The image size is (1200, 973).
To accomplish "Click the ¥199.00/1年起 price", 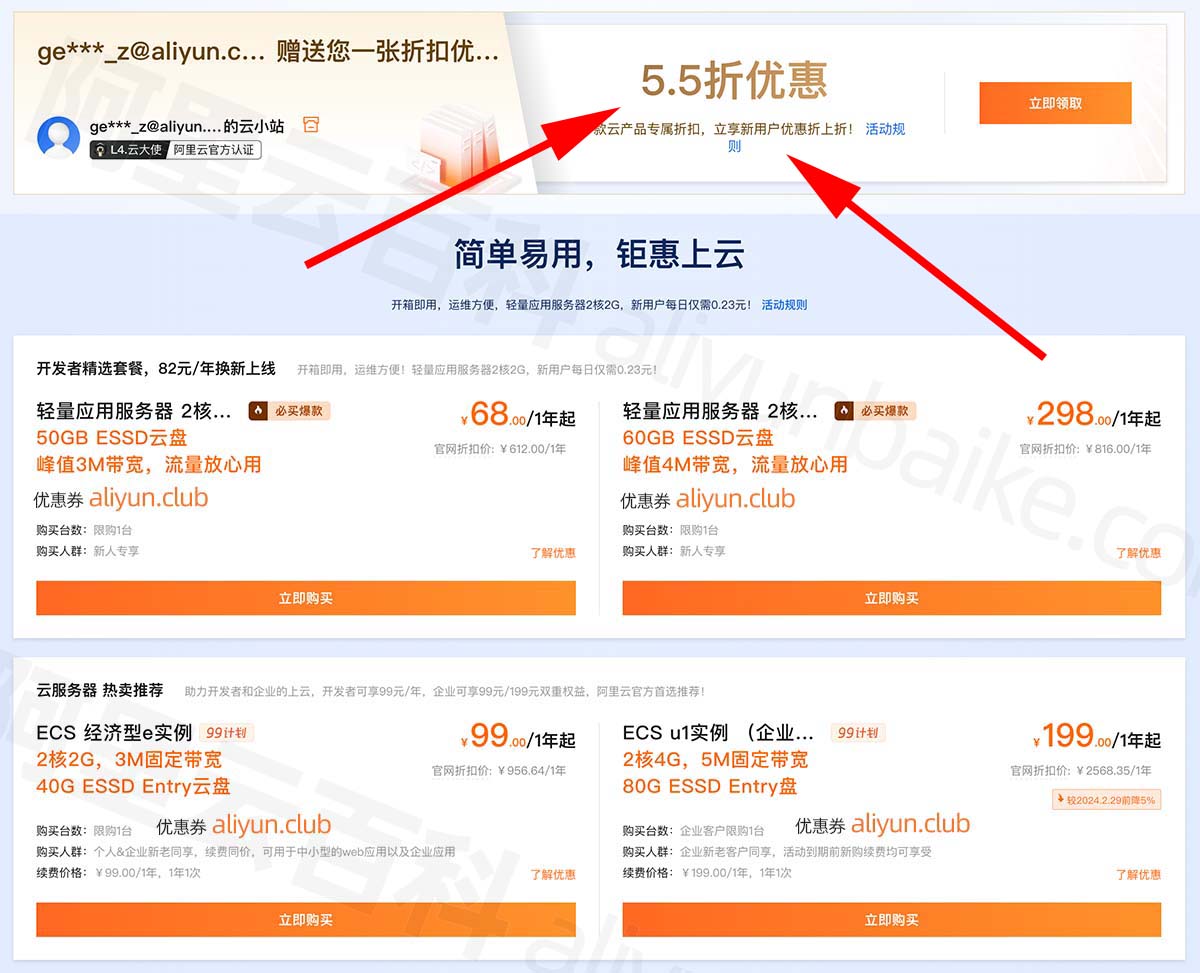I will pyautogui.click(x=1097, y=737).
